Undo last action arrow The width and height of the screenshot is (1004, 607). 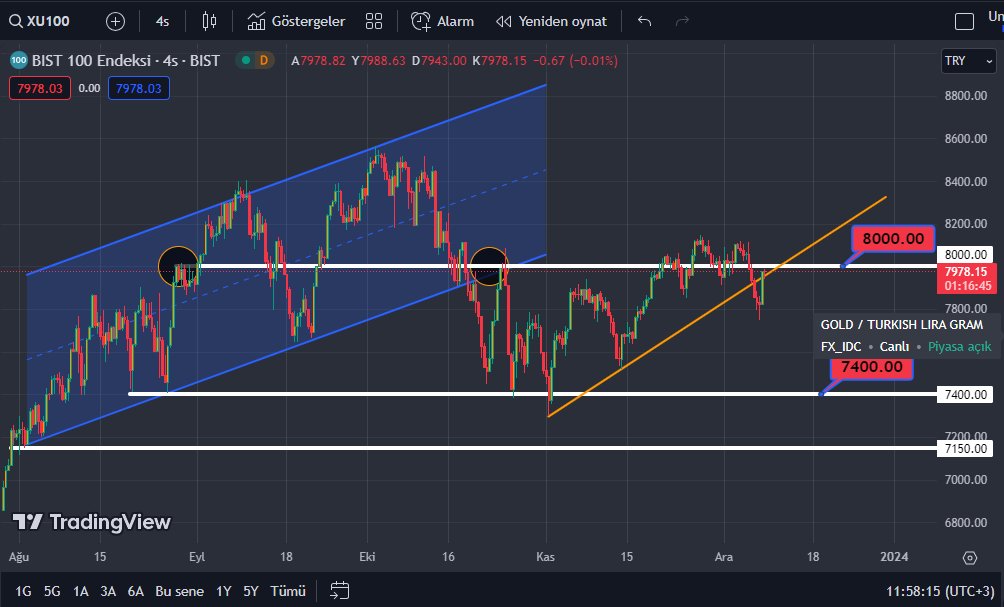645,21
